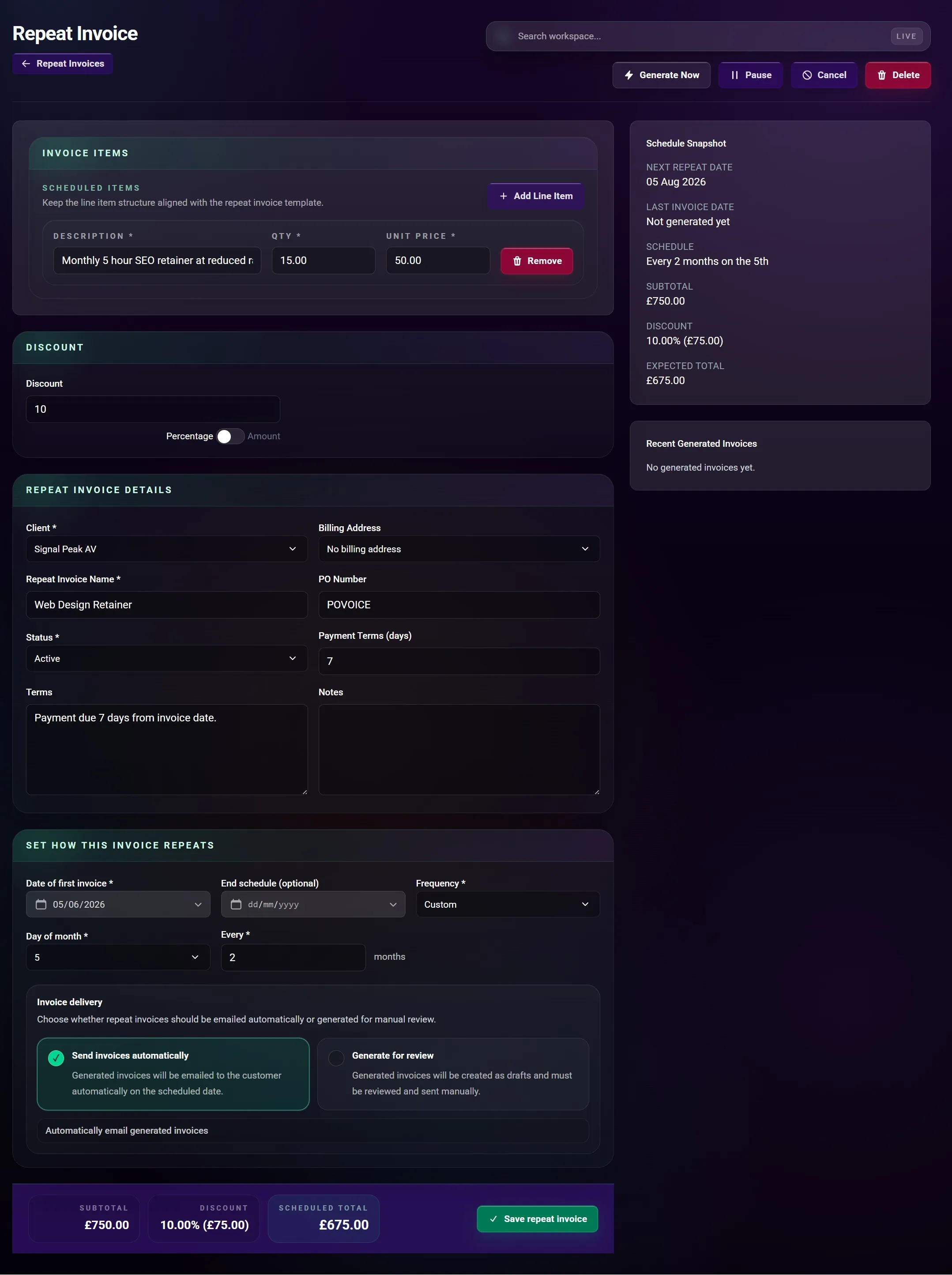Click No generated invoices yet text
The height and width of the screenshot is (1275, 952).
click(x=700, y=468)
